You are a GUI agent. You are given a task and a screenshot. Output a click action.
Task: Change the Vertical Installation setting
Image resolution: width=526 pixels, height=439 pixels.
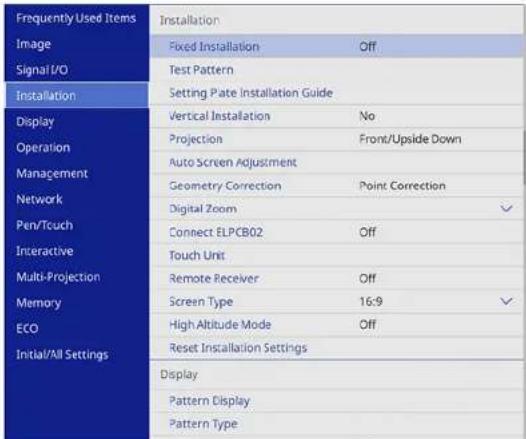[x=337, y=116]
